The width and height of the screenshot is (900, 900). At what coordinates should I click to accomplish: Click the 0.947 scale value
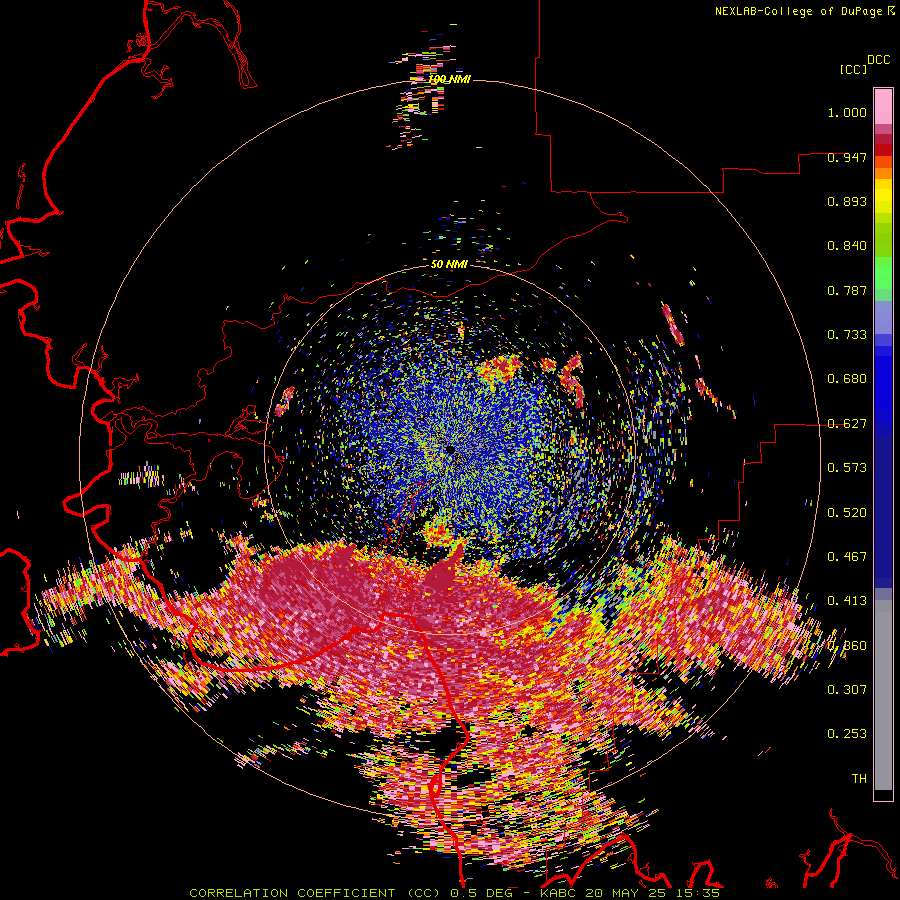pyautogui.click(x=847, y=157)
